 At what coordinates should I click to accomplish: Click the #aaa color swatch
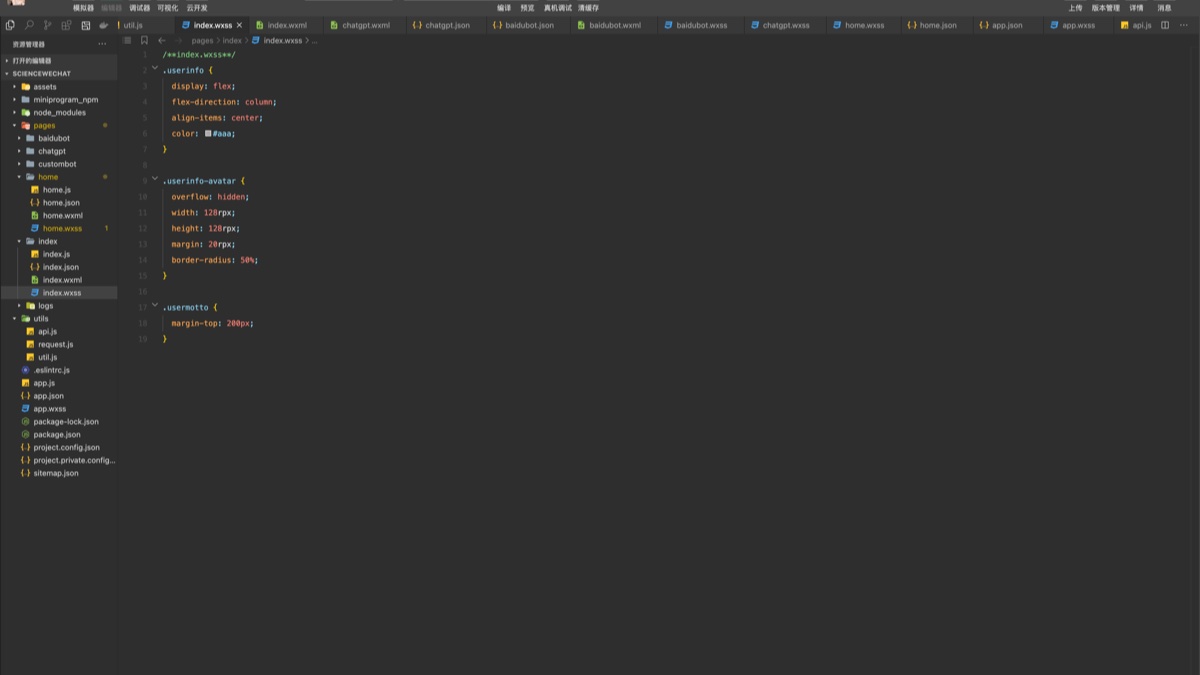click(208, 133)
